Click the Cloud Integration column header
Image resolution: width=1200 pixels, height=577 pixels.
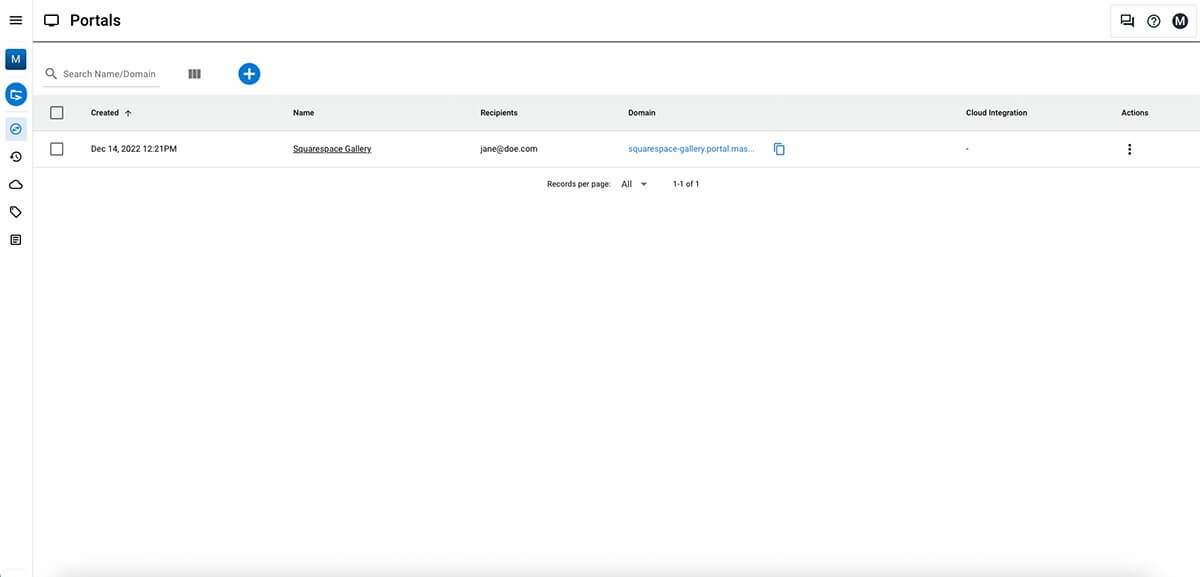(996, 113)
